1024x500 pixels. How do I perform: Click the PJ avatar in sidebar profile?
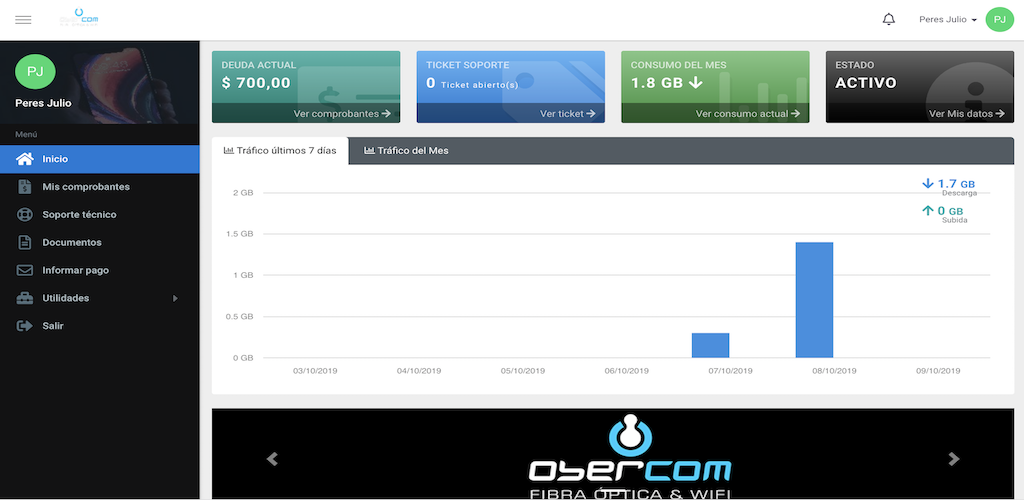pos(35,72)
